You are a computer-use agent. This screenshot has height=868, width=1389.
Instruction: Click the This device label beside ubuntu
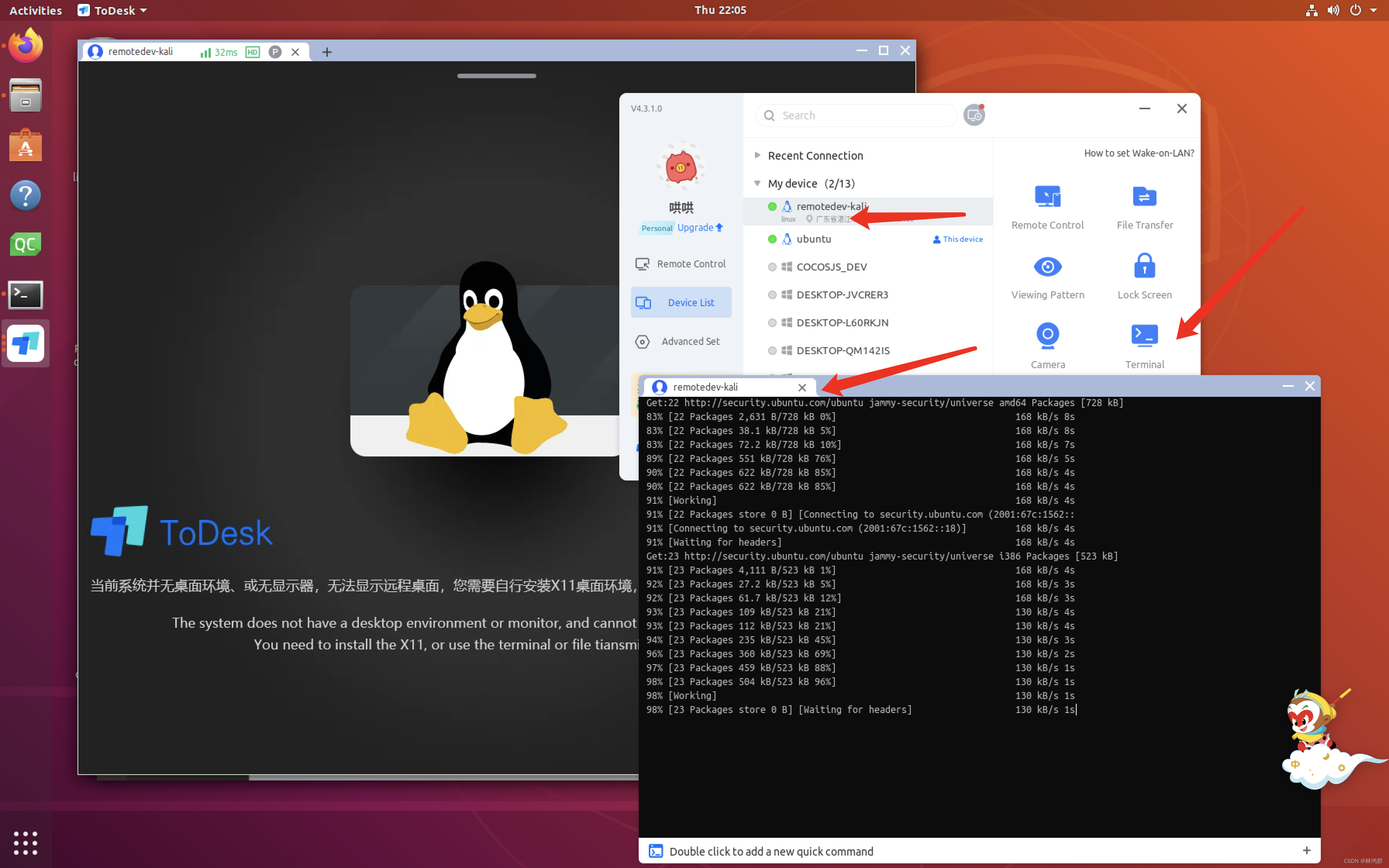[x=958, y=239]
